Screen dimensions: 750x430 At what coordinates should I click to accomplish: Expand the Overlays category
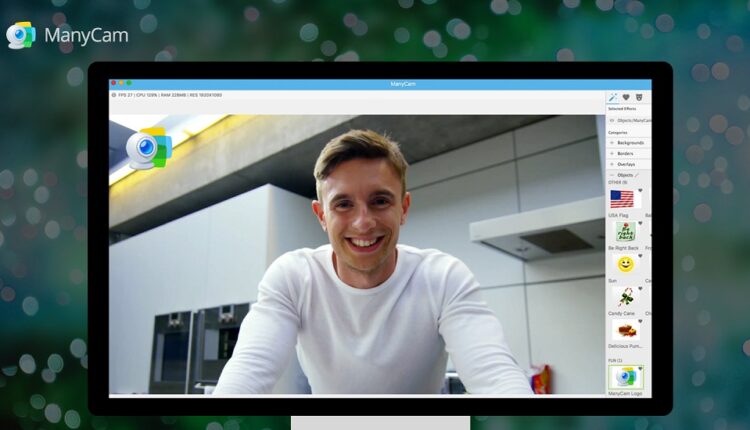click(x=629, y=164)
